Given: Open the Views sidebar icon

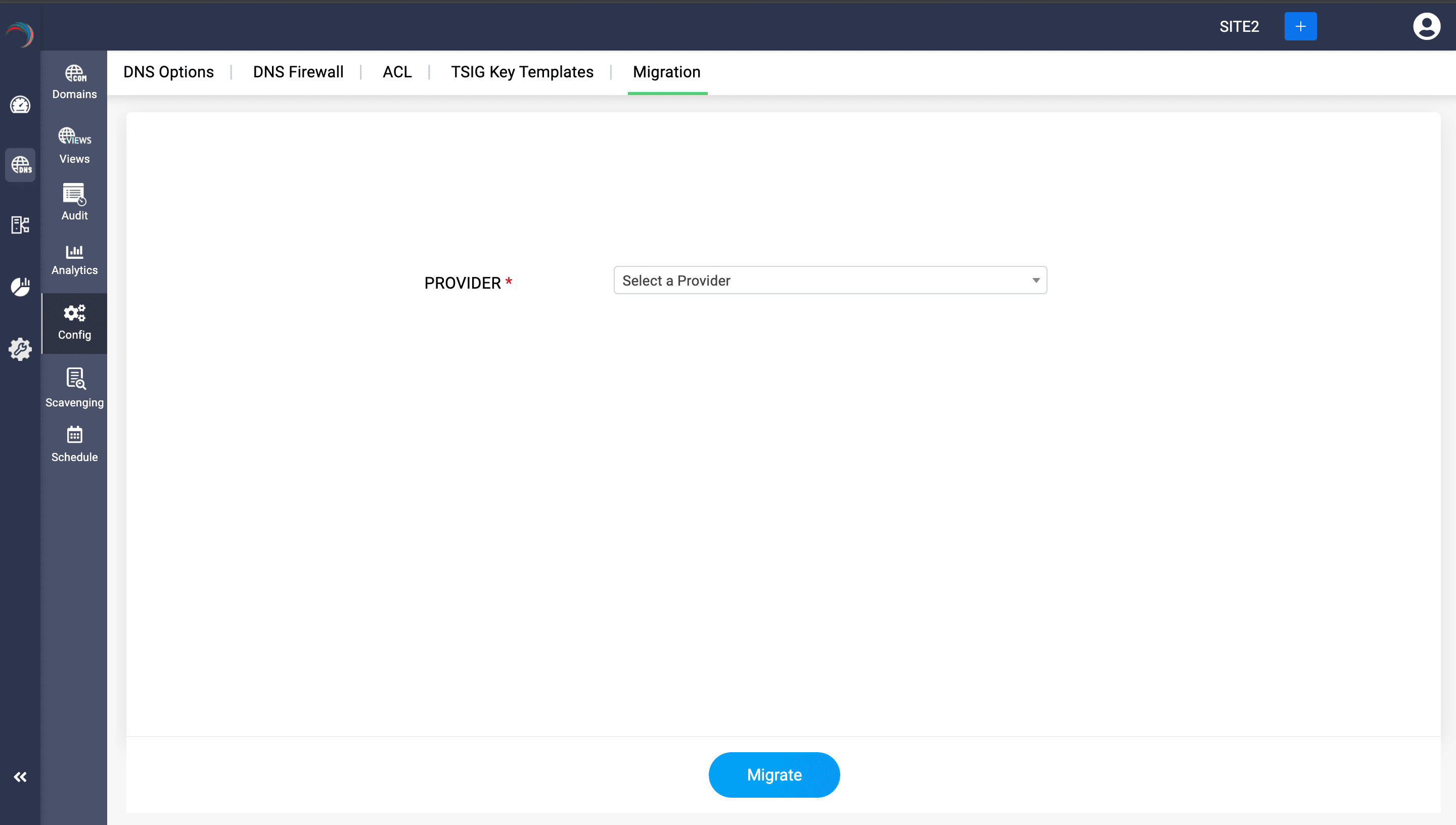Looking at the screenshot, I should click(x=75, y=136).
